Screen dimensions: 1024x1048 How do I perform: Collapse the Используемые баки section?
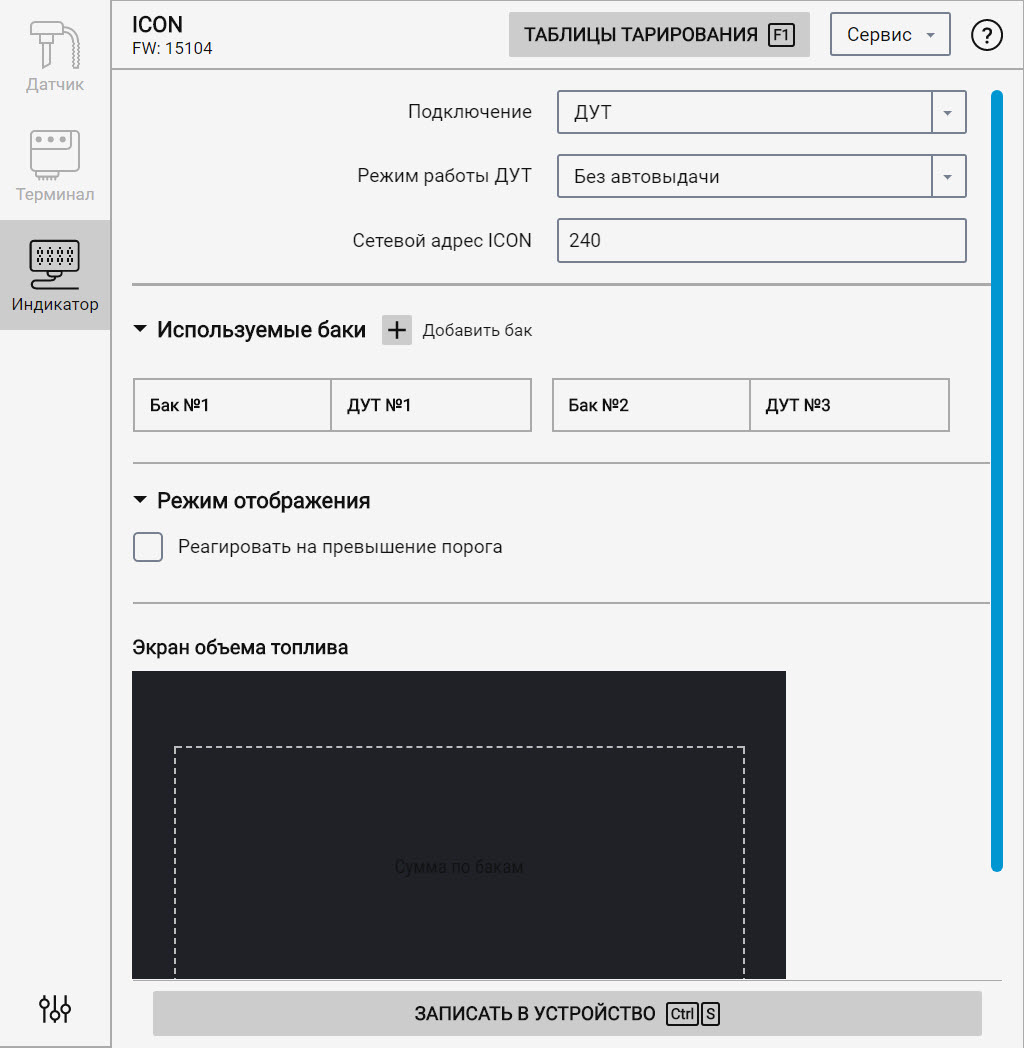click(140, 329)
